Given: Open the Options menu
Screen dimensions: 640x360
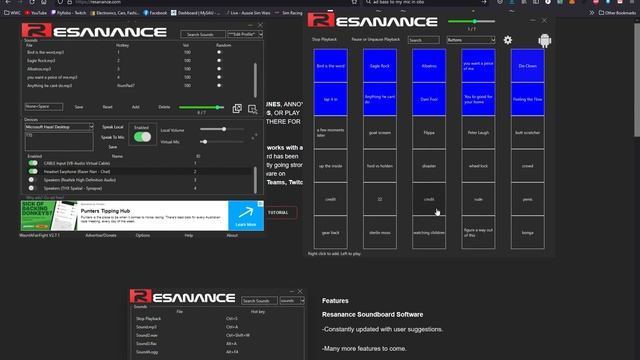Looking at the screenshot, I should click(142, 236).
